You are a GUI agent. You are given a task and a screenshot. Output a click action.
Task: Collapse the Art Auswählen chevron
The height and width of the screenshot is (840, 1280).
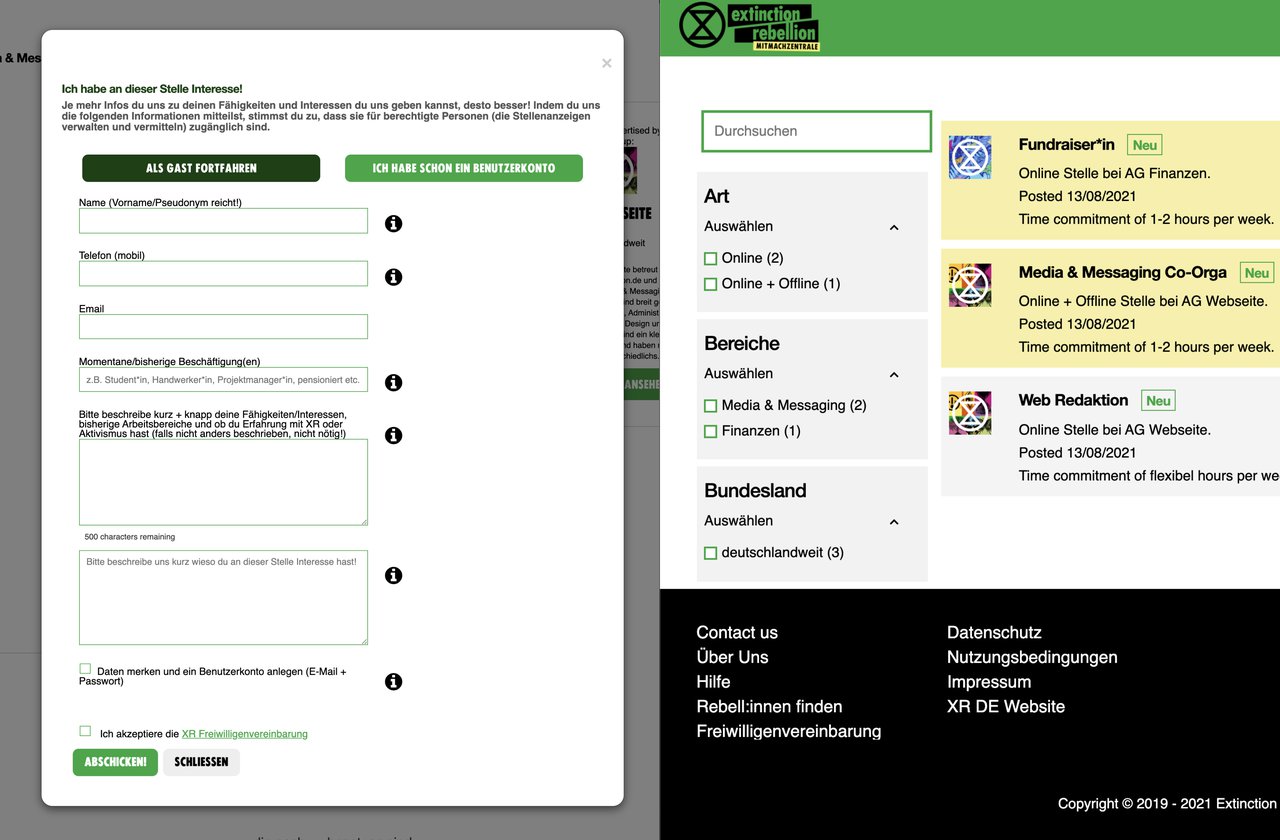pyautogui.click(x=894, y=227)
